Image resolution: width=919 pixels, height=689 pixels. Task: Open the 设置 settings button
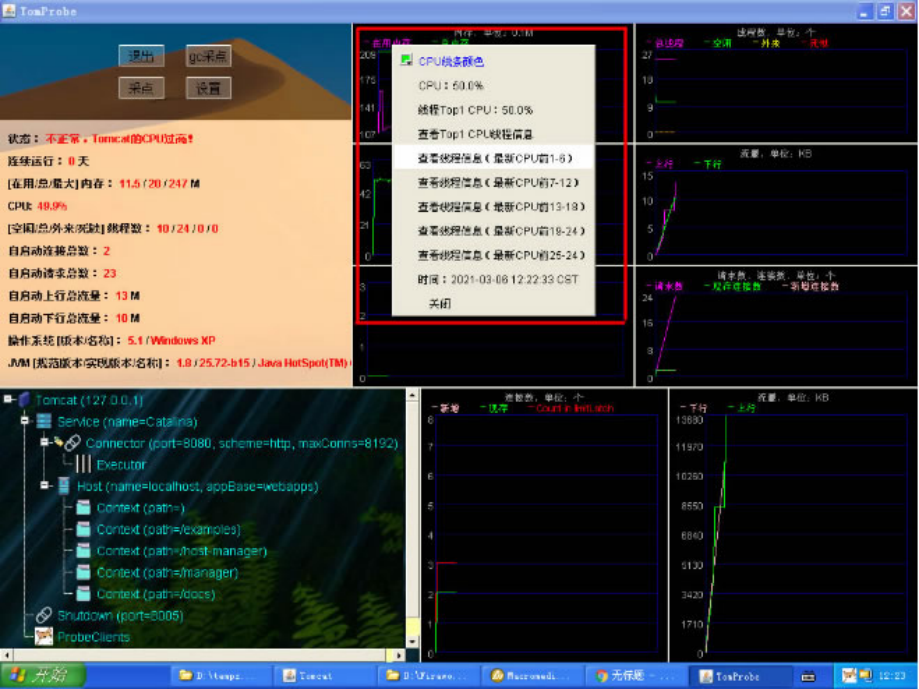click(208, 88)
